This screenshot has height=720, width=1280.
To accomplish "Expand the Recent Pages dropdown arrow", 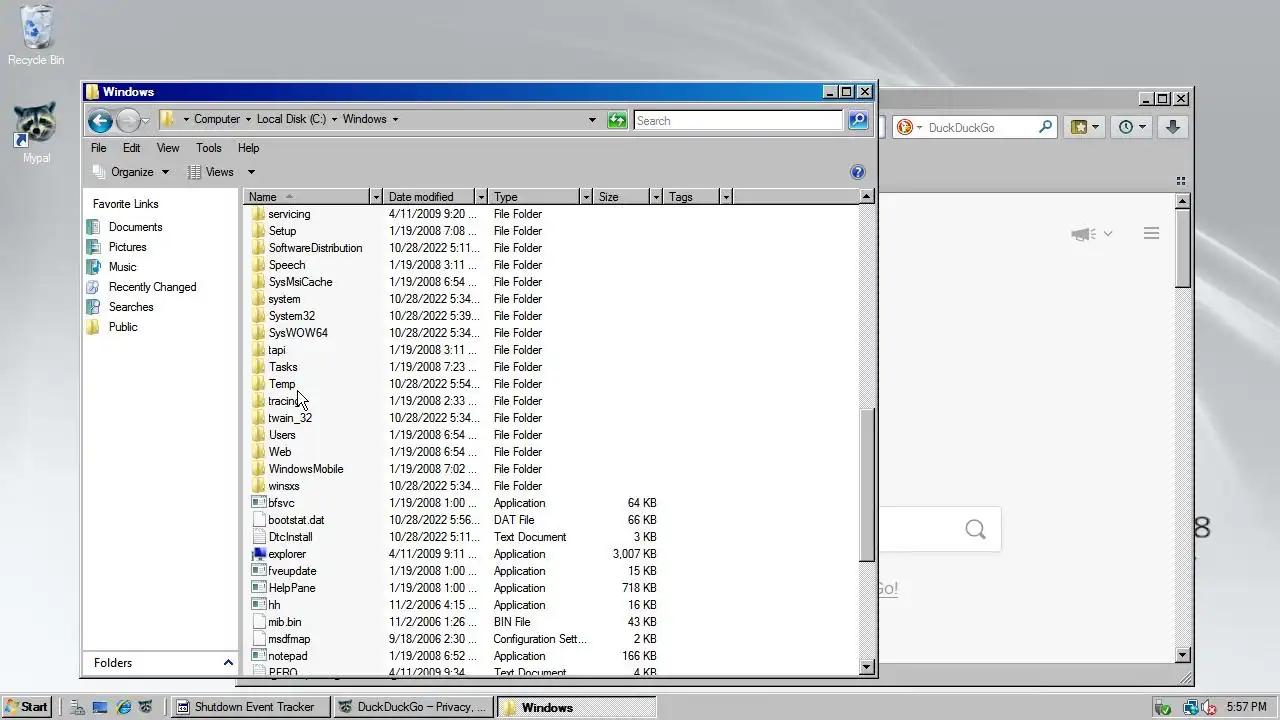I will click(146, 121).
